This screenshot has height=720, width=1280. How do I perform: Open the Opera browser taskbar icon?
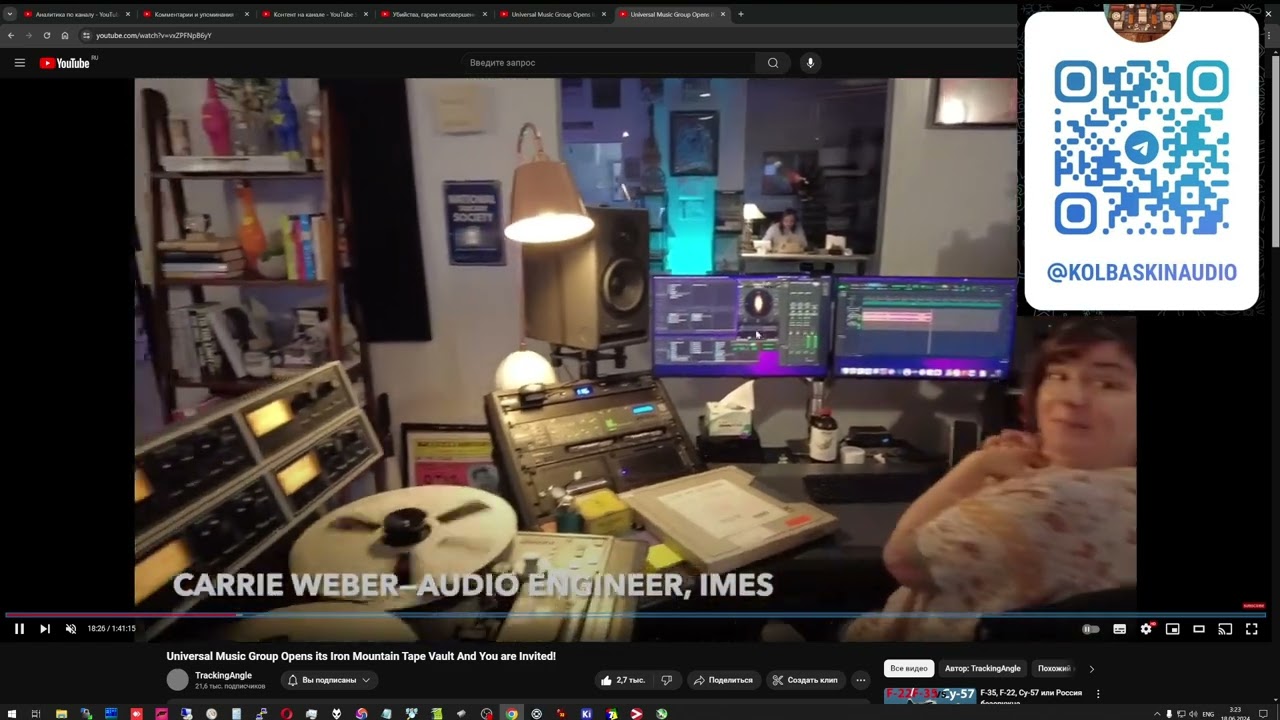286,714
